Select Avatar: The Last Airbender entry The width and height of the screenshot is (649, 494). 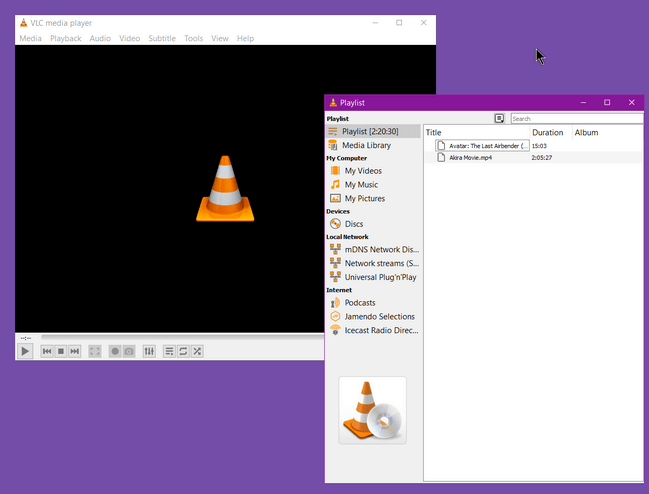(x=482, y=146)
